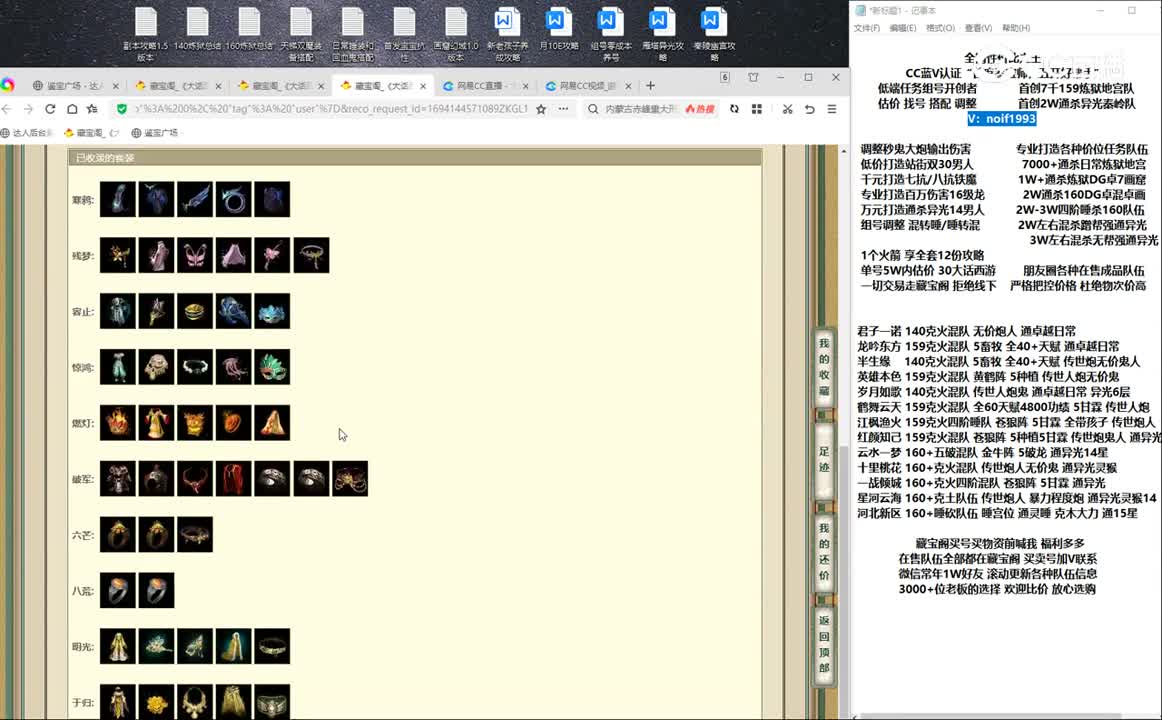The height and width of the screenshot is (720, 1162).
Task: Click the Notepad horizontal scrollbar
Action: pyautogui.click(x=989, y=716)
